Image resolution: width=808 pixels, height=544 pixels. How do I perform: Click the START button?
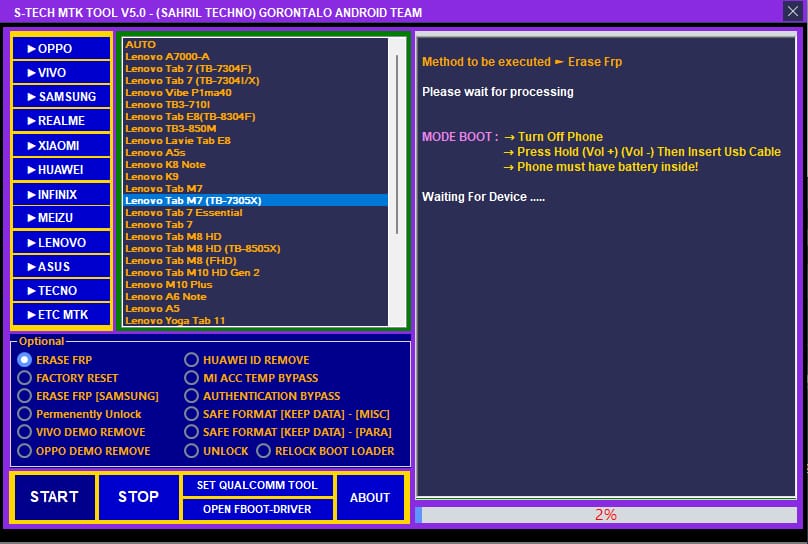tap(55, 497)
